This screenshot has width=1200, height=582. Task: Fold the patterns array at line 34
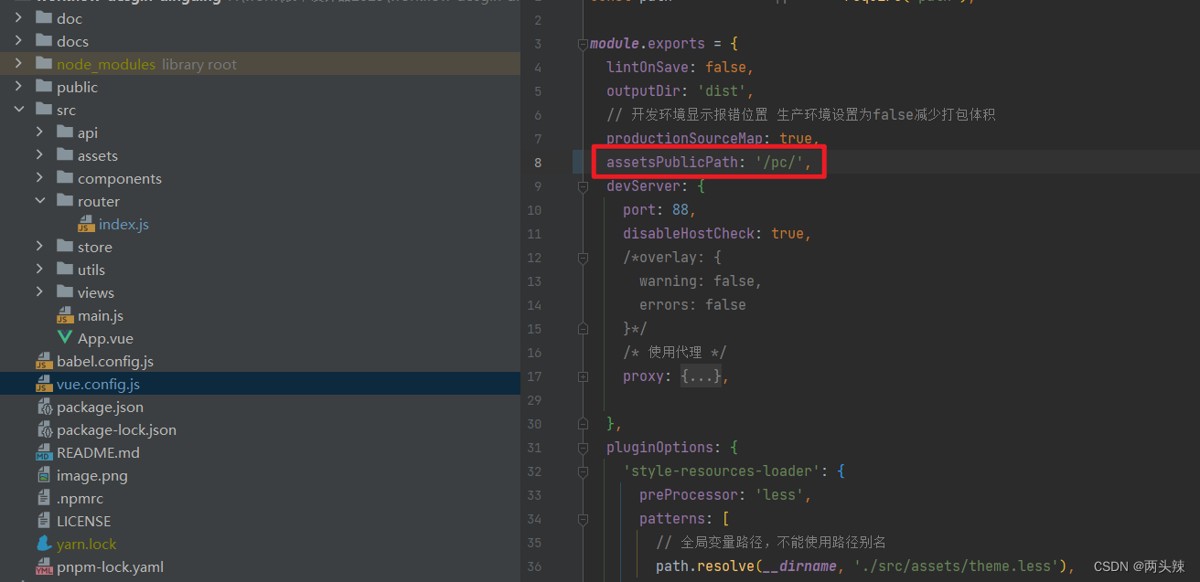coord(582,519)
